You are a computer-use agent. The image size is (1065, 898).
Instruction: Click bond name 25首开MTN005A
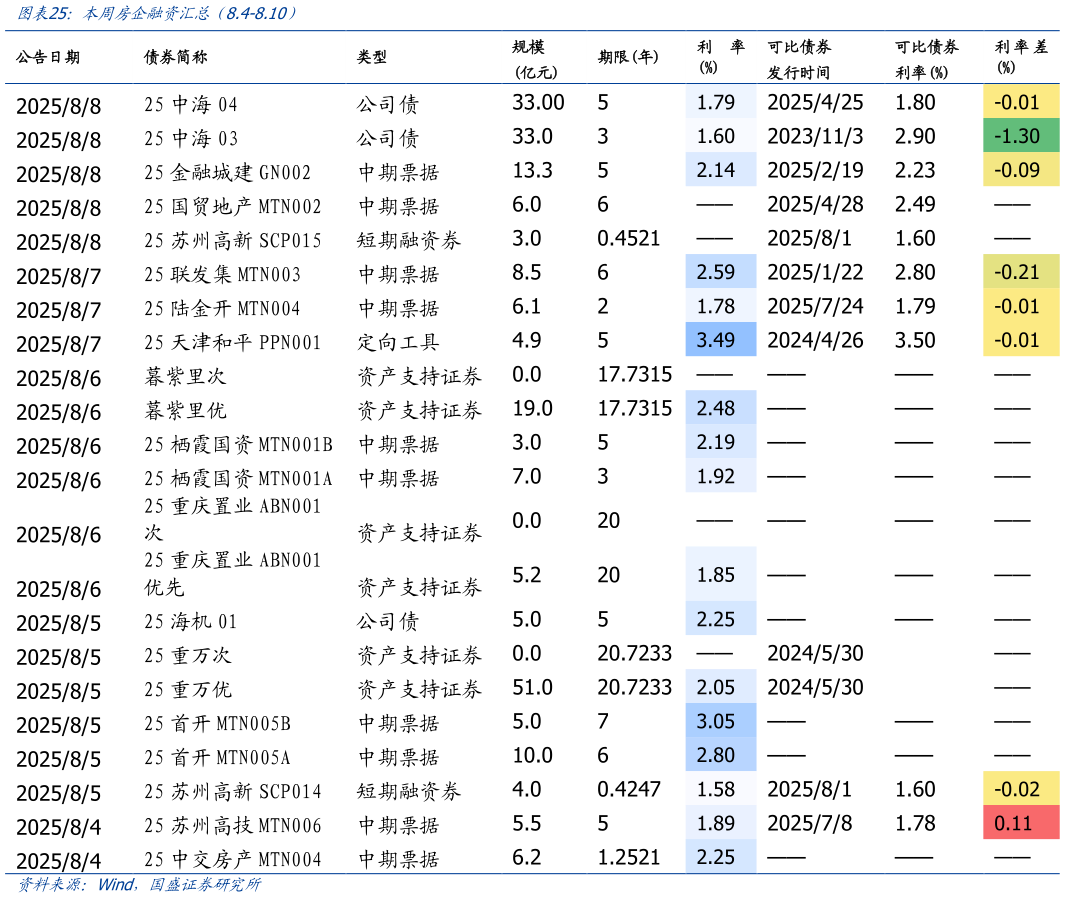tap(217, 757)
